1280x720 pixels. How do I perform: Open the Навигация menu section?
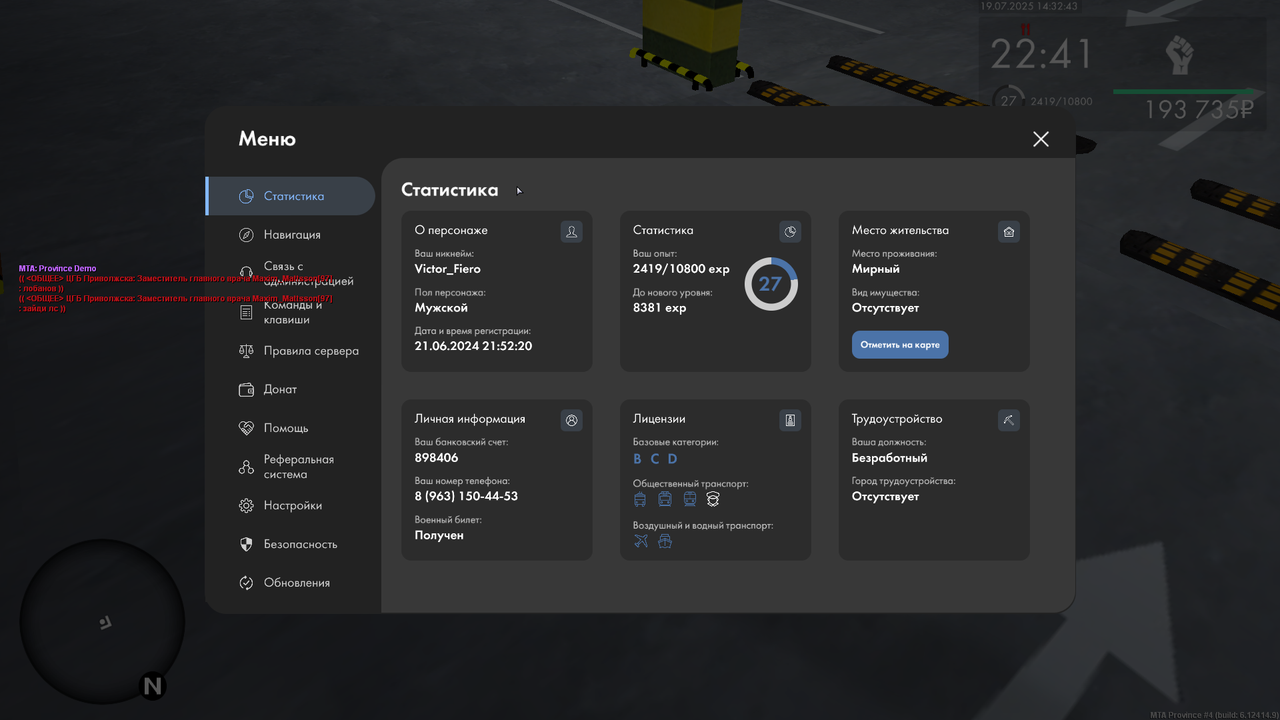290,234
